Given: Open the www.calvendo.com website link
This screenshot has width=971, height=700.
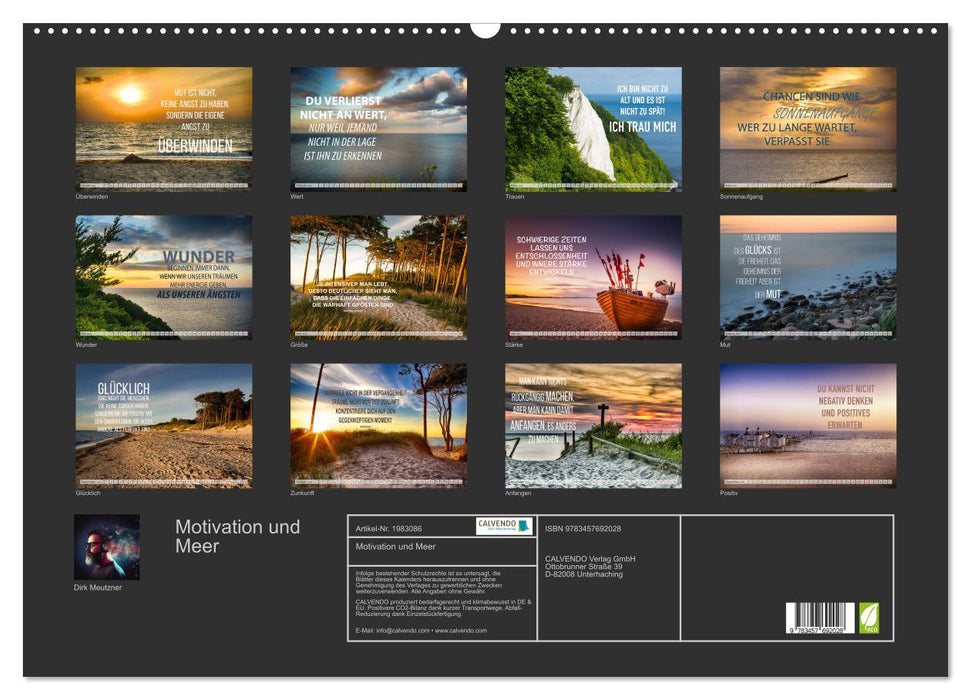Looking at the screenshot, I should click(460, 632).
